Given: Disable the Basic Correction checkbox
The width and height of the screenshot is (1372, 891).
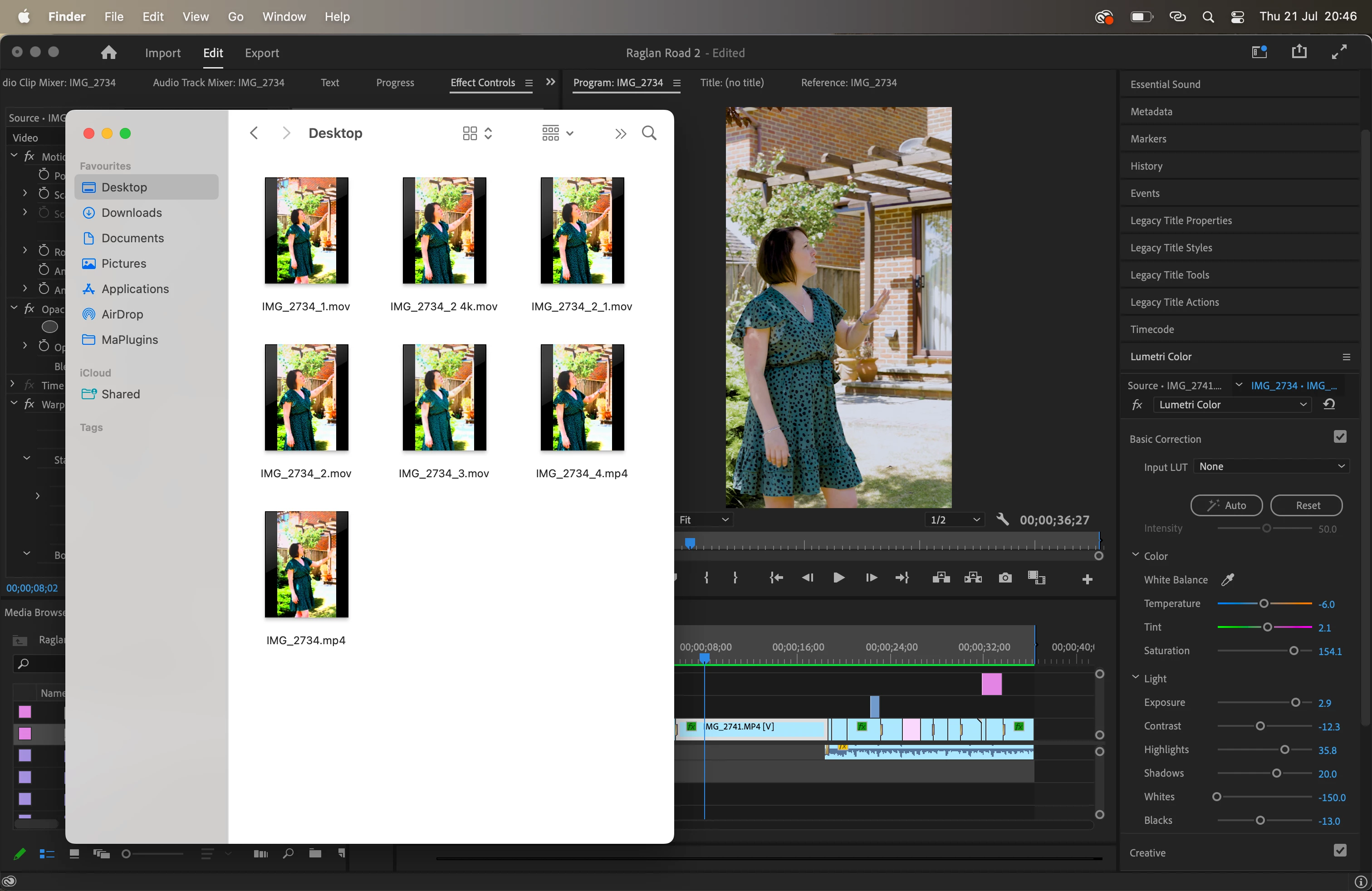Looking at the screenshot, I should pos(1340,437).
